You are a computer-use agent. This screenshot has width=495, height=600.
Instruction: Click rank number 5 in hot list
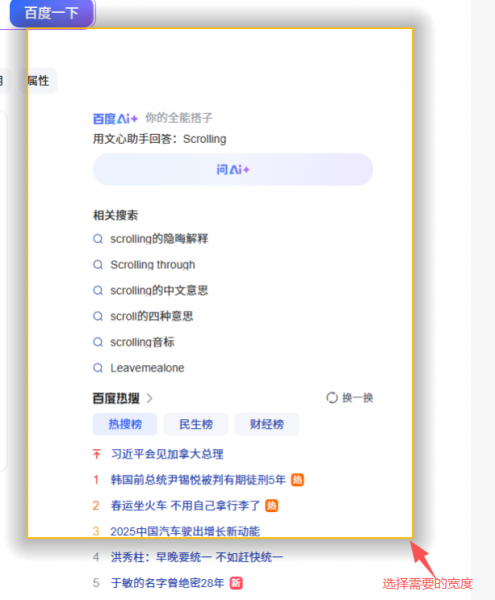pyautogui.click(x=96, y=583)
